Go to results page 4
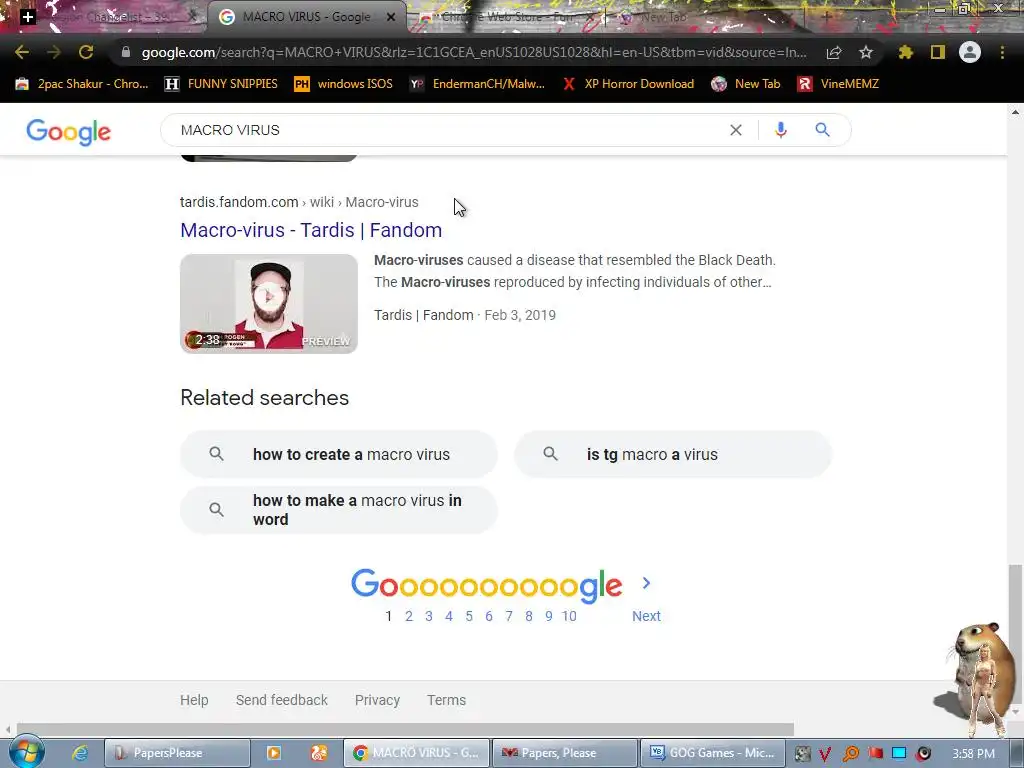This screenshot has height=768, width=1024. point(449,616)
